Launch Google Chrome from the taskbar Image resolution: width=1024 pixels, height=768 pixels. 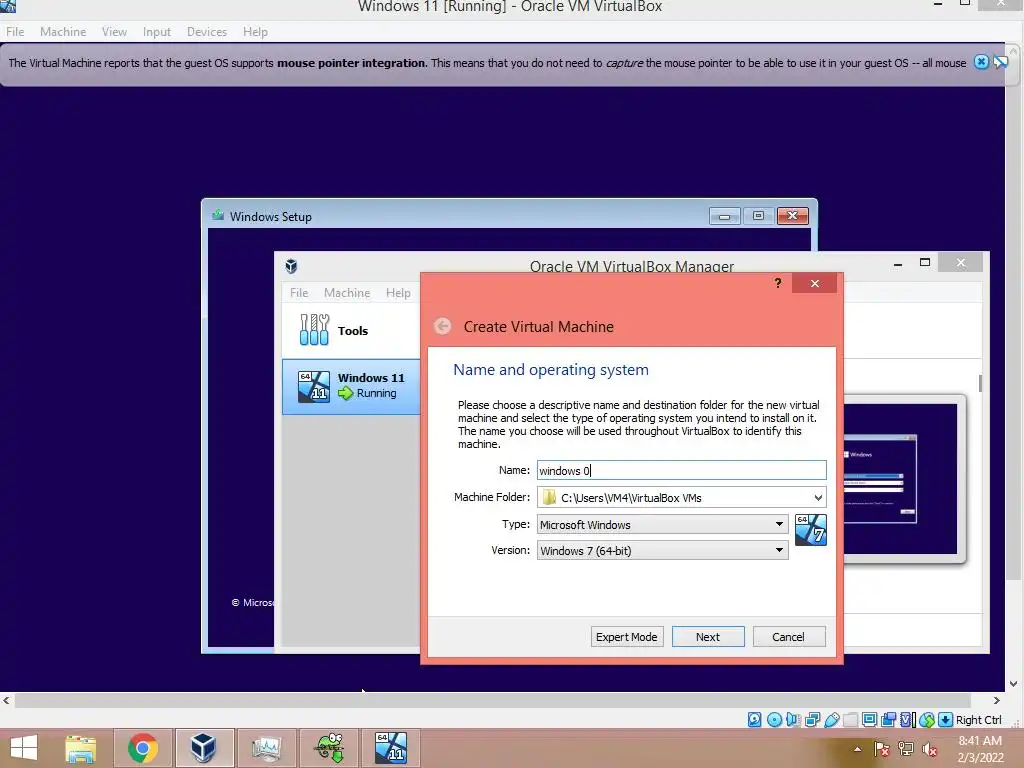tap(142, 748)
